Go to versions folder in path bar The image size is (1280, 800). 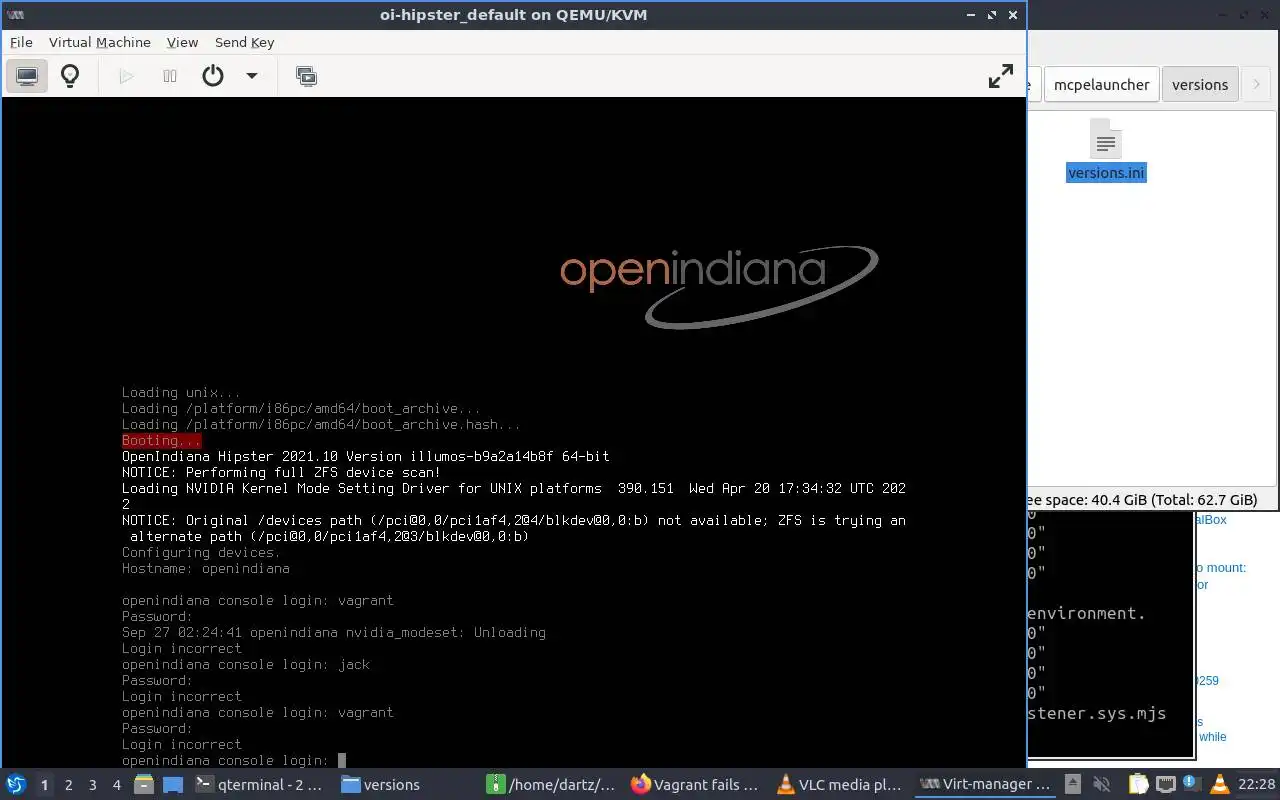[x=1200, y=85]
